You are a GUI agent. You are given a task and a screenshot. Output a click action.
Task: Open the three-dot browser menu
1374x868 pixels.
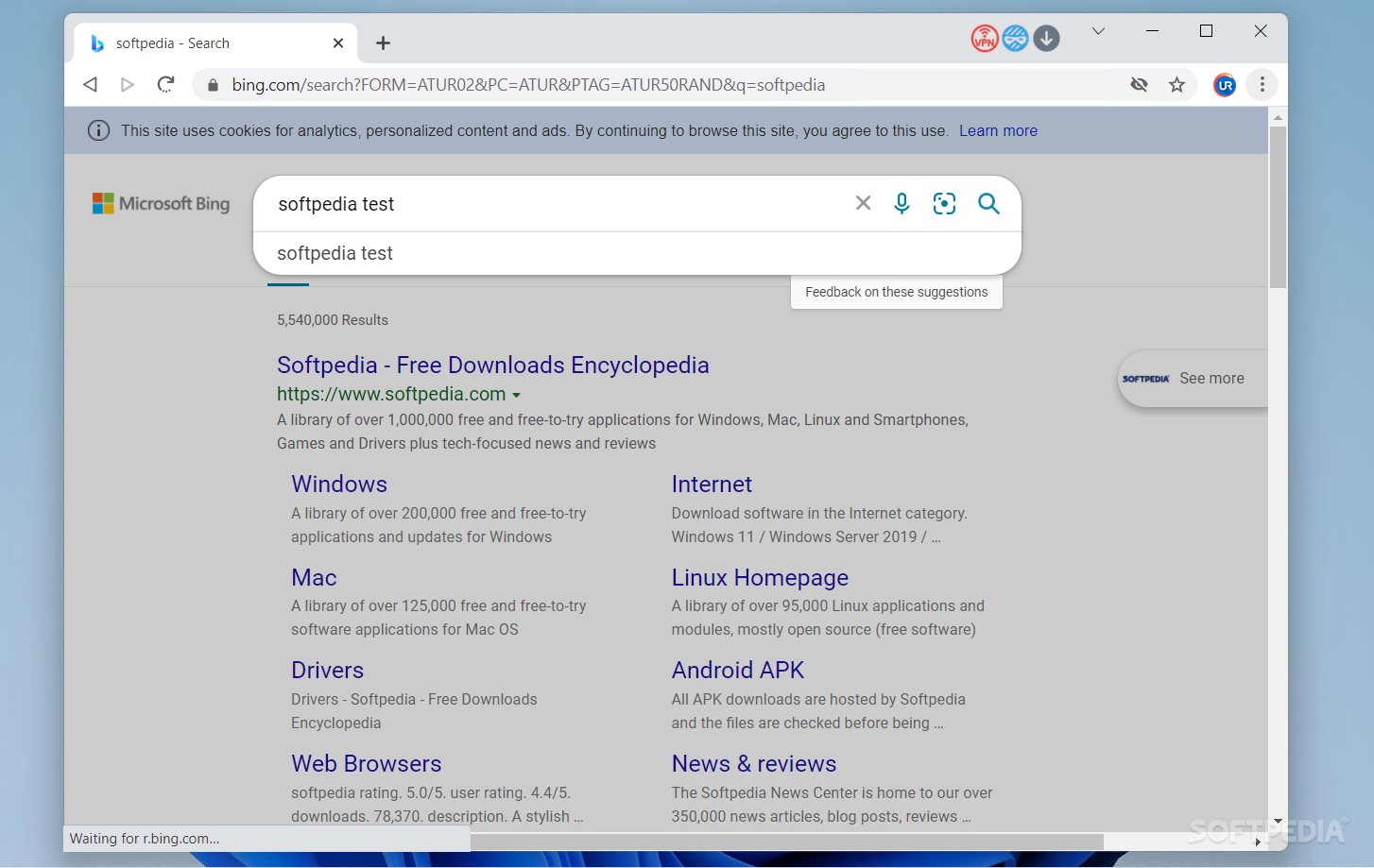(1262, 84)
